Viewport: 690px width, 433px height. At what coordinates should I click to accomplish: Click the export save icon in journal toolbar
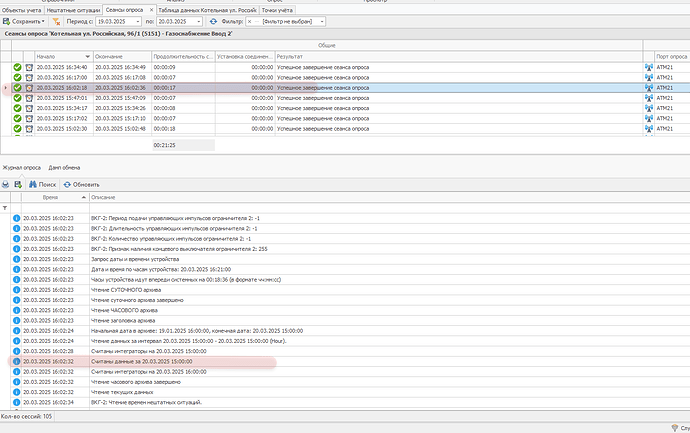coord(18,184)
